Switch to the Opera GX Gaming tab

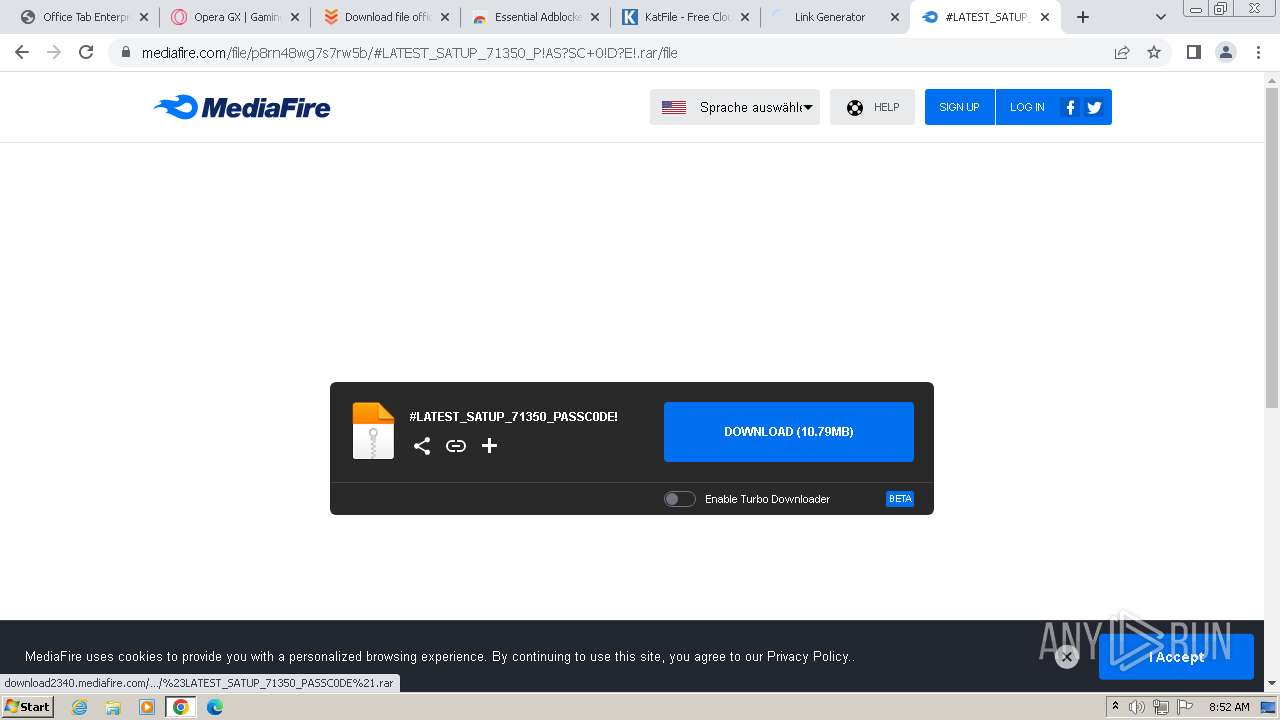(x=236, y=17)
